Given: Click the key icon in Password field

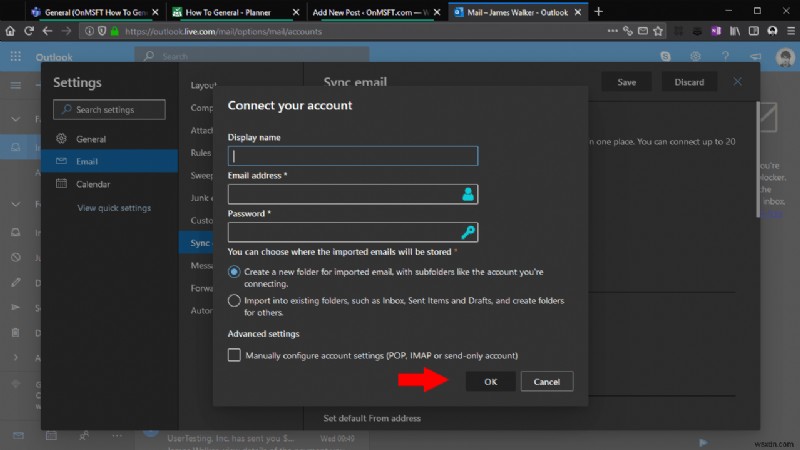Looking at the screenshot, I should [x=468, y=232].
